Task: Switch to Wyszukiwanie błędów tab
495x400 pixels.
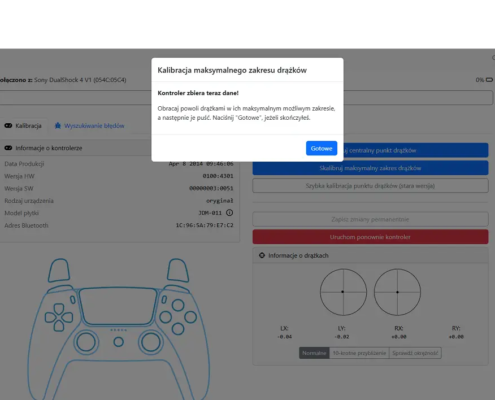Action: (x=90, y=126)
